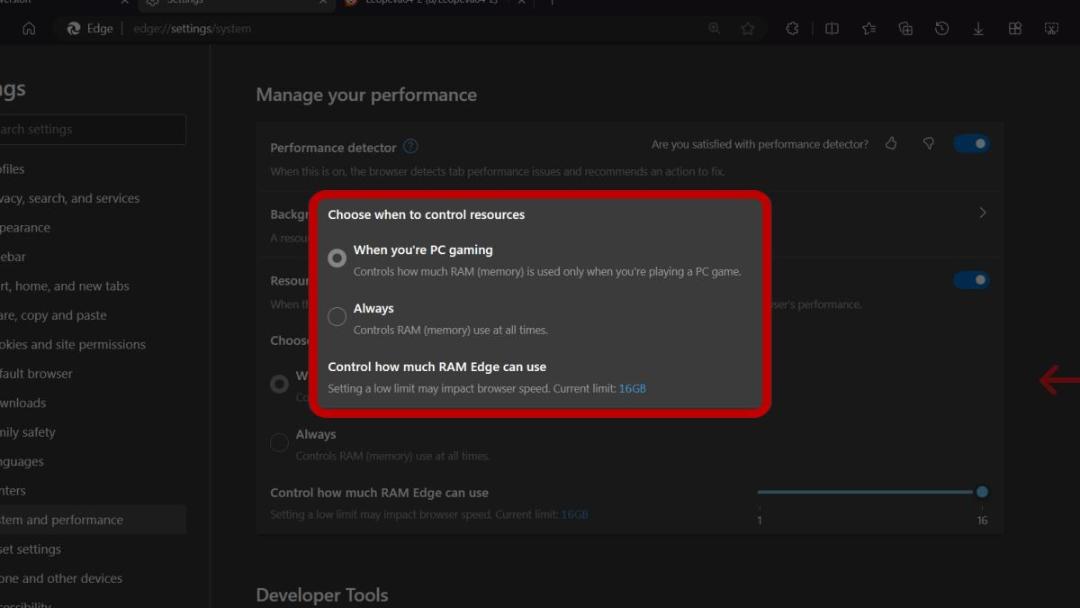Toggle the Resource controls switch
The image size is (1080, 608).
click(972, 280)
